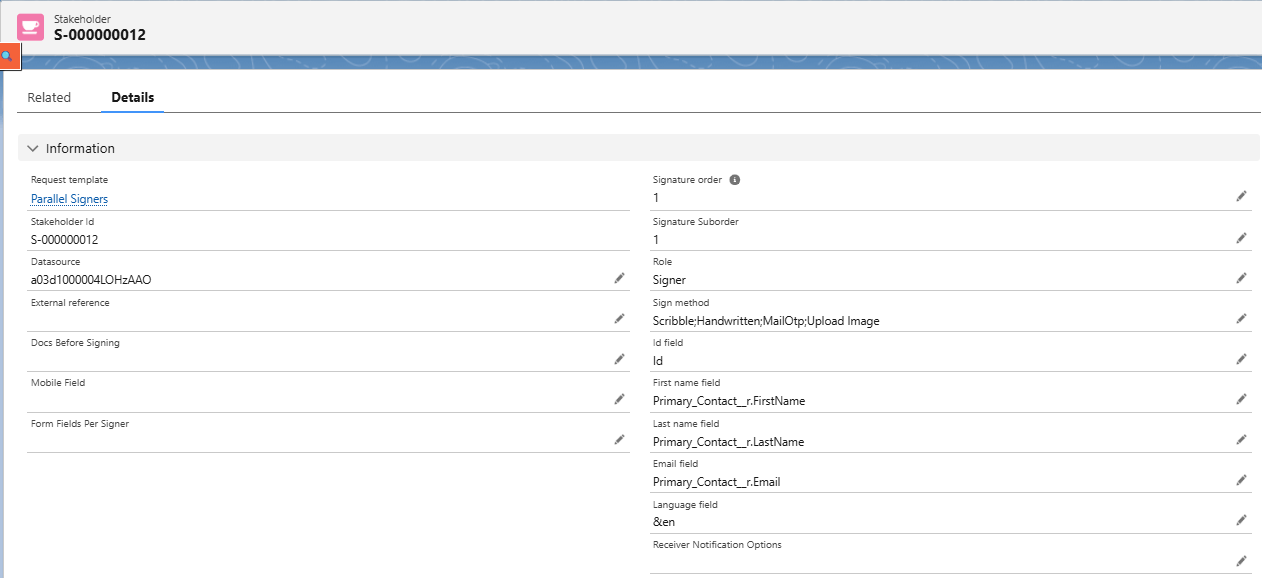Image resolution: width=1262 pixels, height=578 pixels.
Task: Edit Mobile Field using pencil icon
Action: point(619,399)
